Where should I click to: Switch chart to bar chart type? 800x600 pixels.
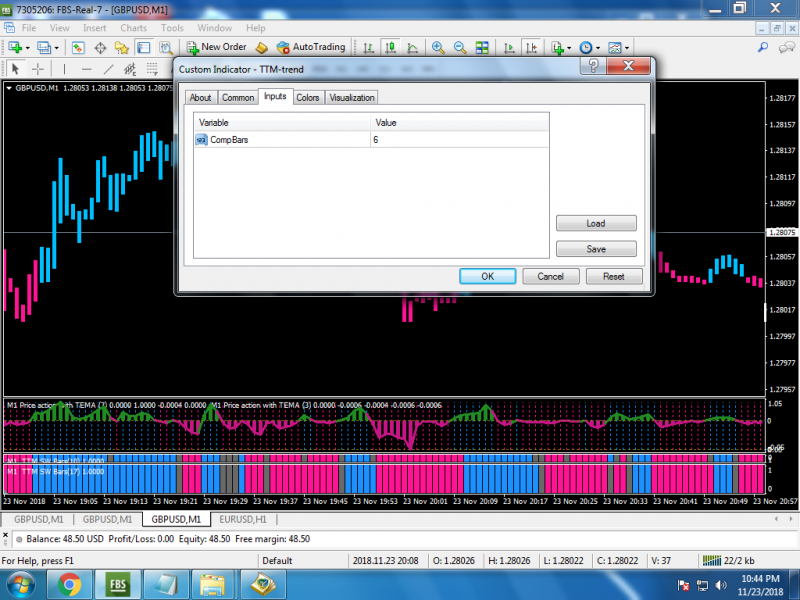pos(368,48)
